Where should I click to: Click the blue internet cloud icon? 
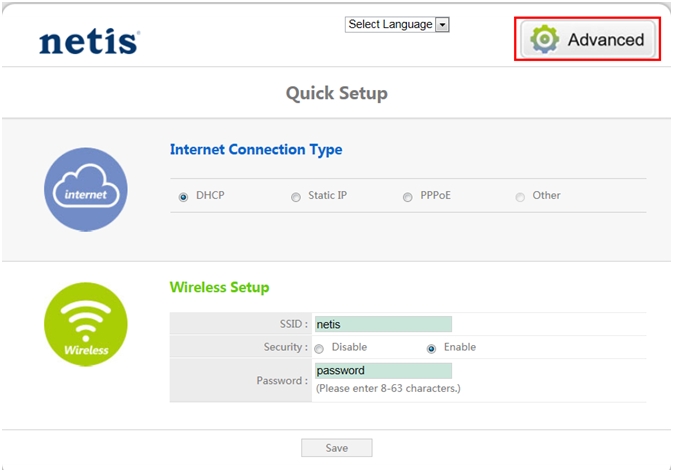(86, 190)
